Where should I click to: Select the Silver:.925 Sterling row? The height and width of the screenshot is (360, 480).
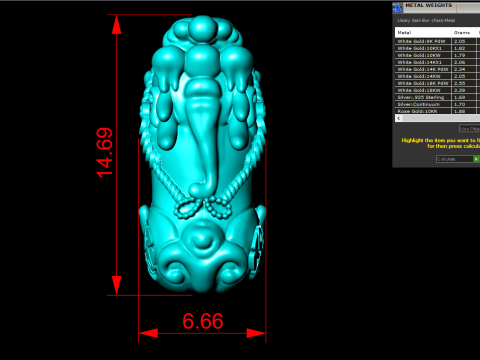[437, 97]
